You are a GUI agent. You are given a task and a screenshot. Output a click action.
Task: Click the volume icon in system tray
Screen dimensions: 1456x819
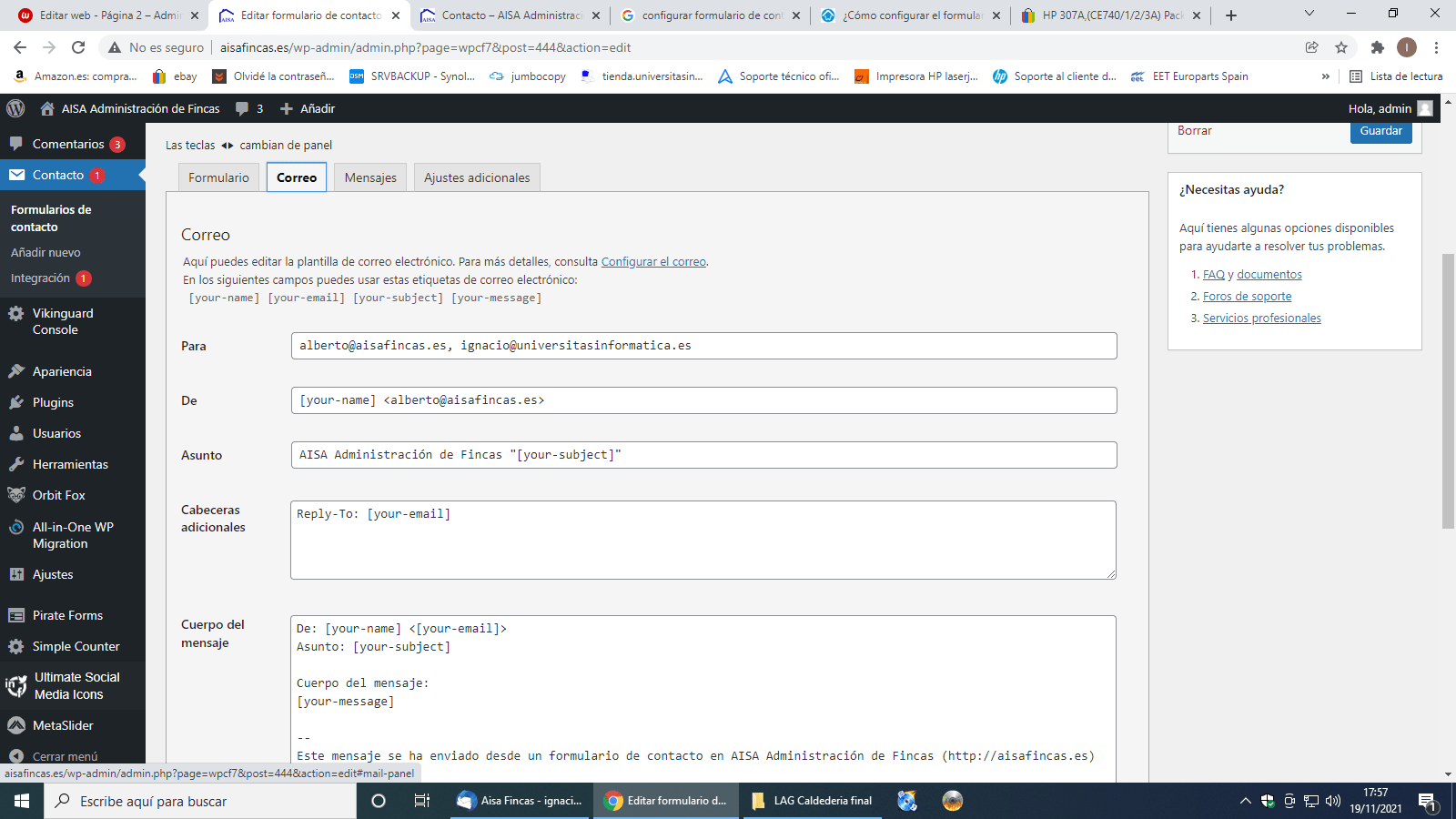pos(1333,801)
